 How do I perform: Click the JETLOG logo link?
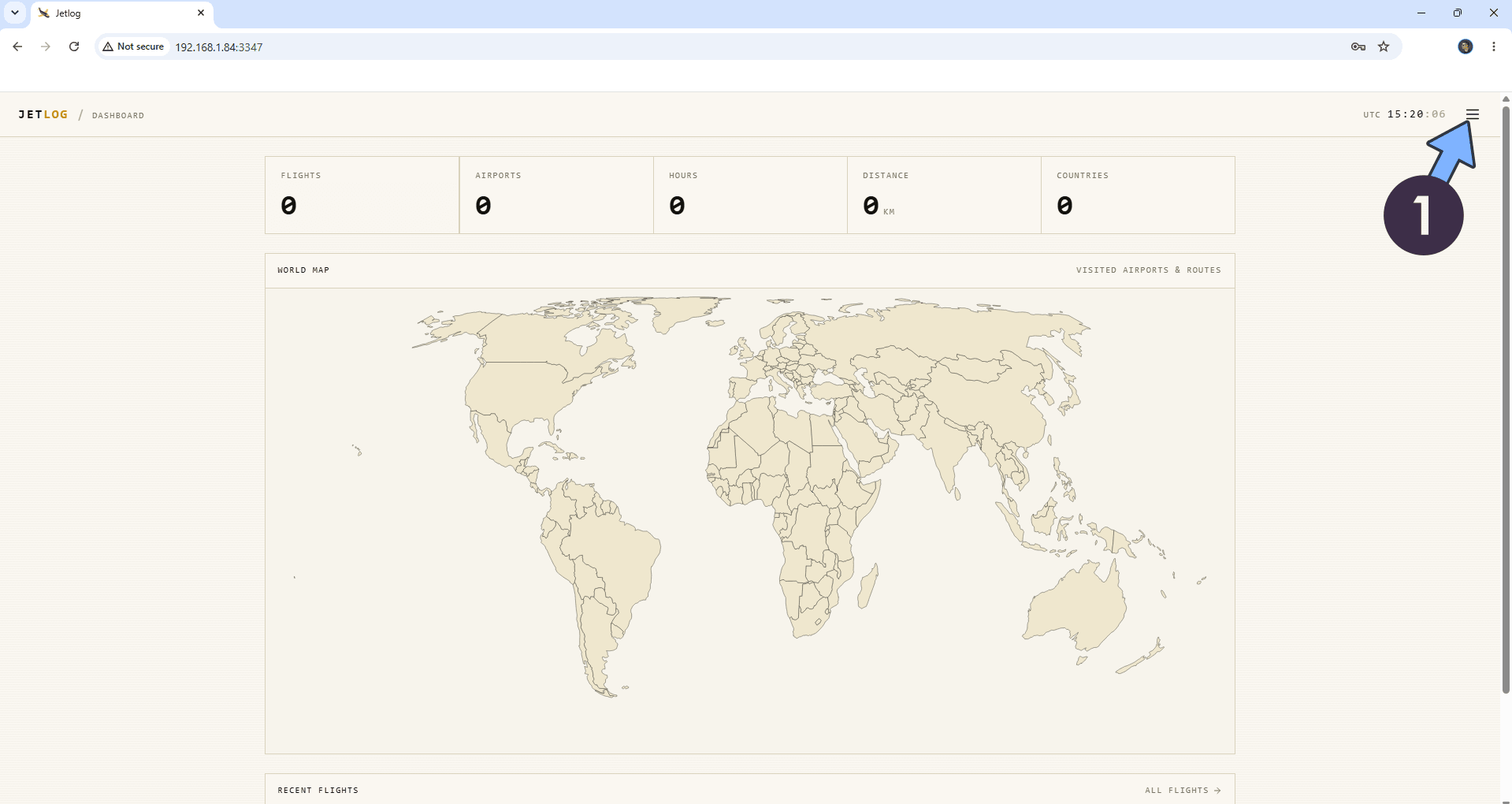coord(43,114)
